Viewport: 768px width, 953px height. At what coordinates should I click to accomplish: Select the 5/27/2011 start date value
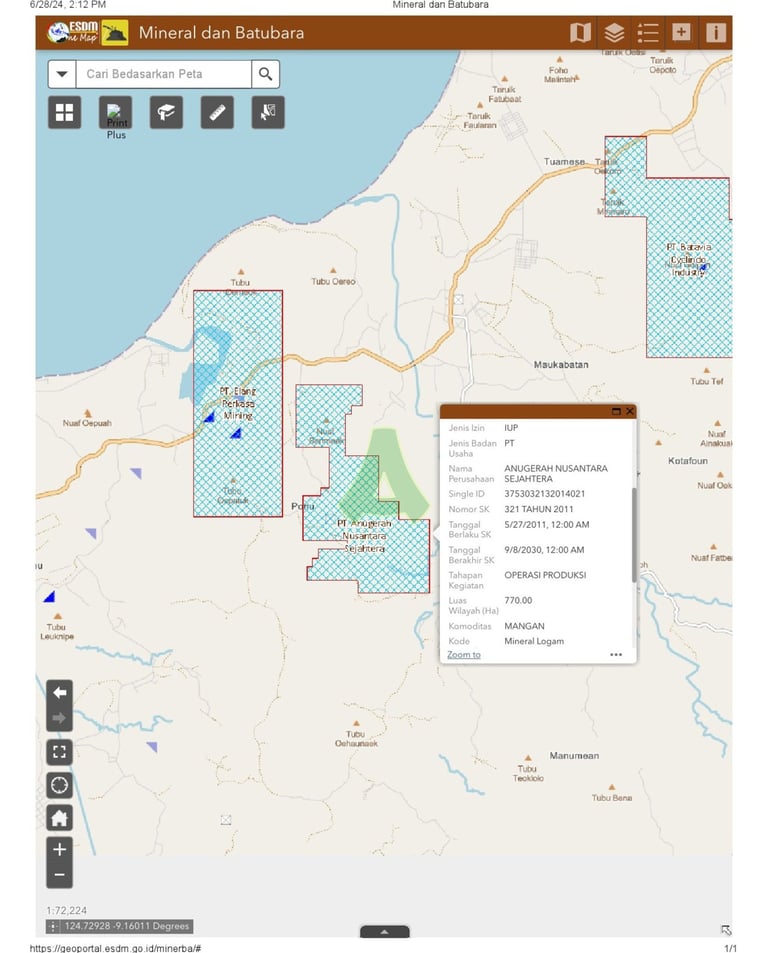[x=546, y=525]
